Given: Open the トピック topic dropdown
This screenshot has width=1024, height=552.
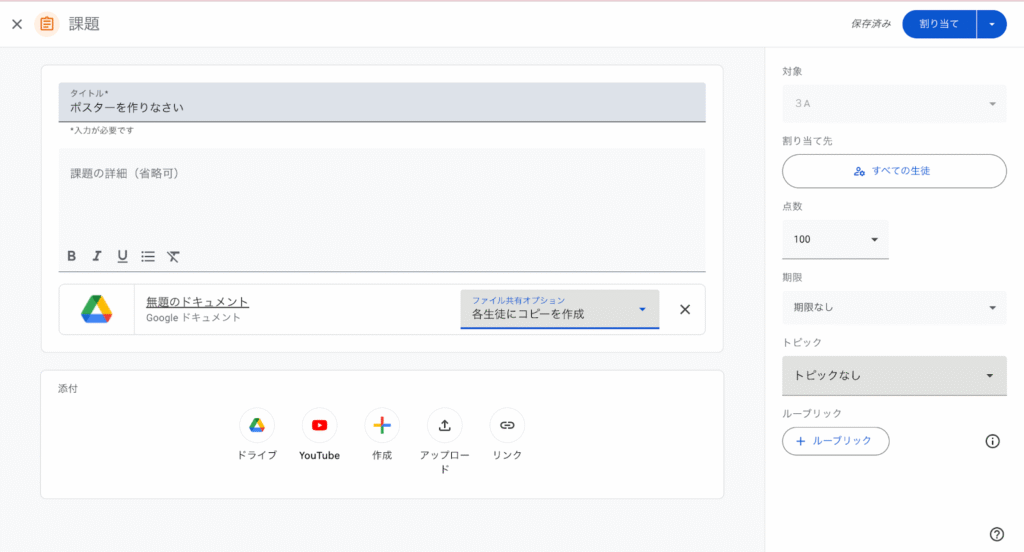Looking at the screenshot, I should point(894,376).
